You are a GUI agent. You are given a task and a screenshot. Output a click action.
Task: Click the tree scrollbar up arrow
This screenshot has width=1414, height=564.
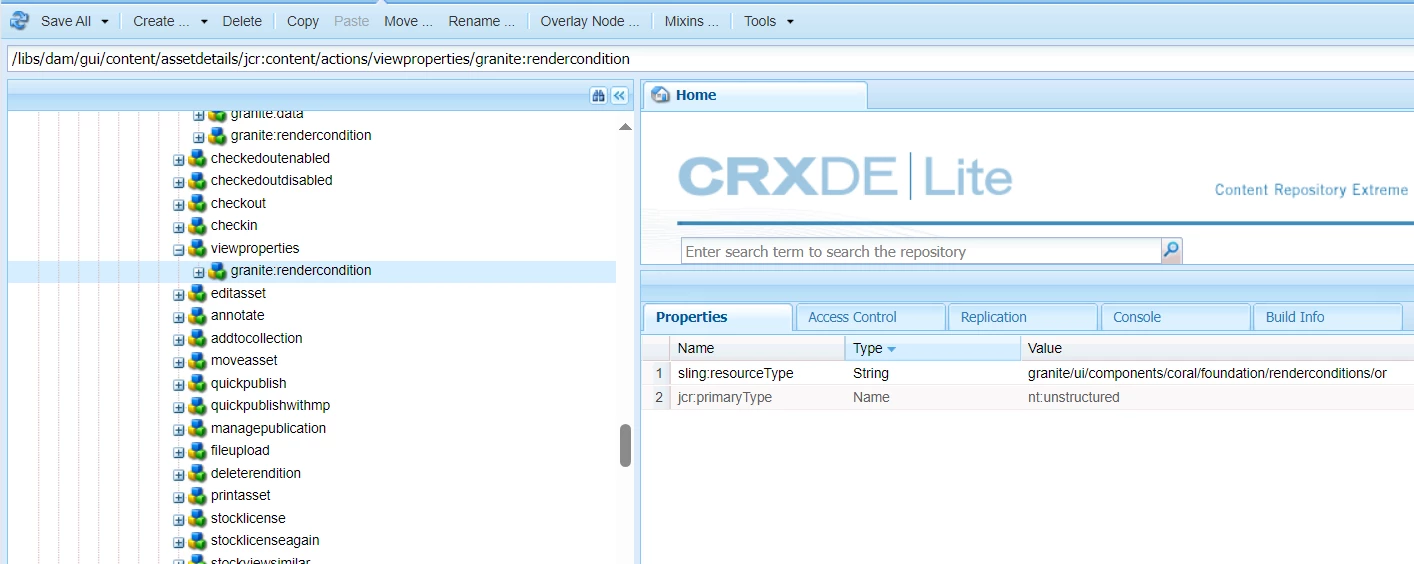(625, 127)
